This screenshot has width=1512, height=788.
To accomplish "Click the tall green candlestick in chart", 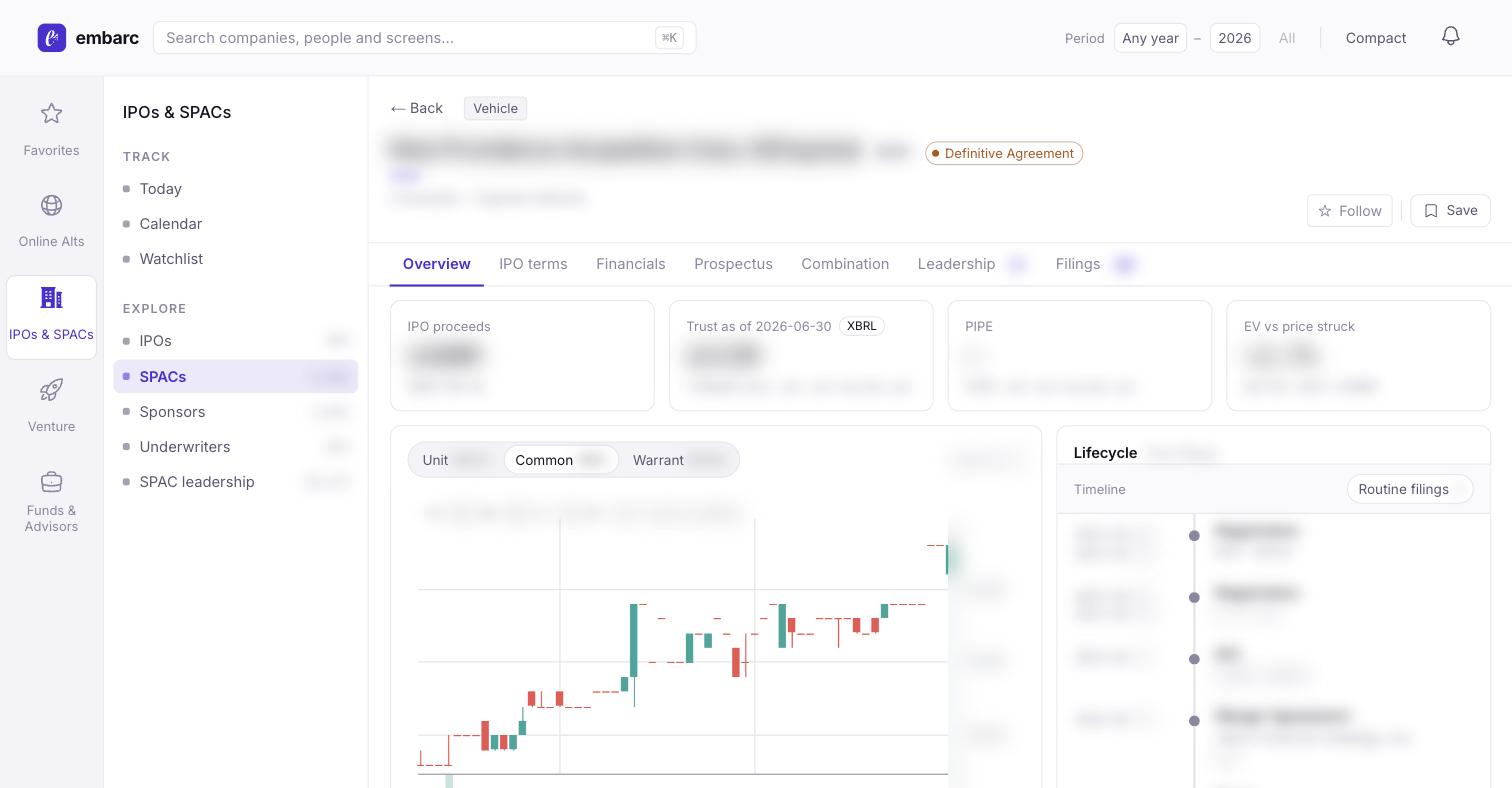I will [x=634, y=640].
